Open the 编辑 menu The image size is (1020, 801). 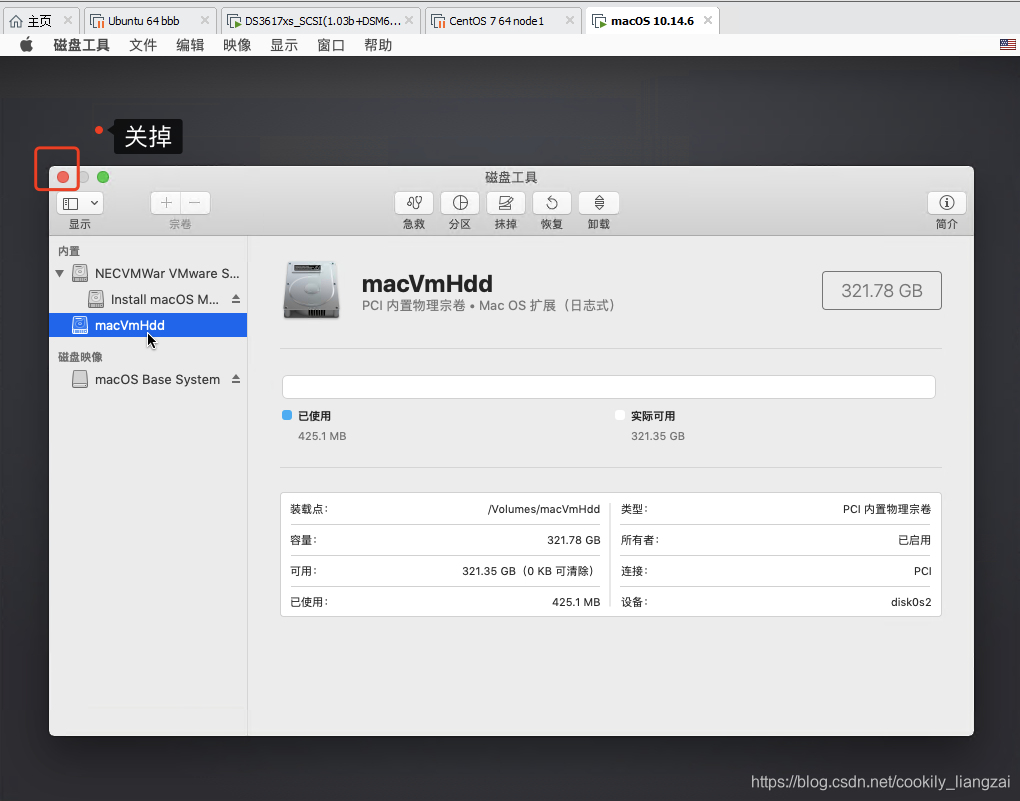coord(190,45)
